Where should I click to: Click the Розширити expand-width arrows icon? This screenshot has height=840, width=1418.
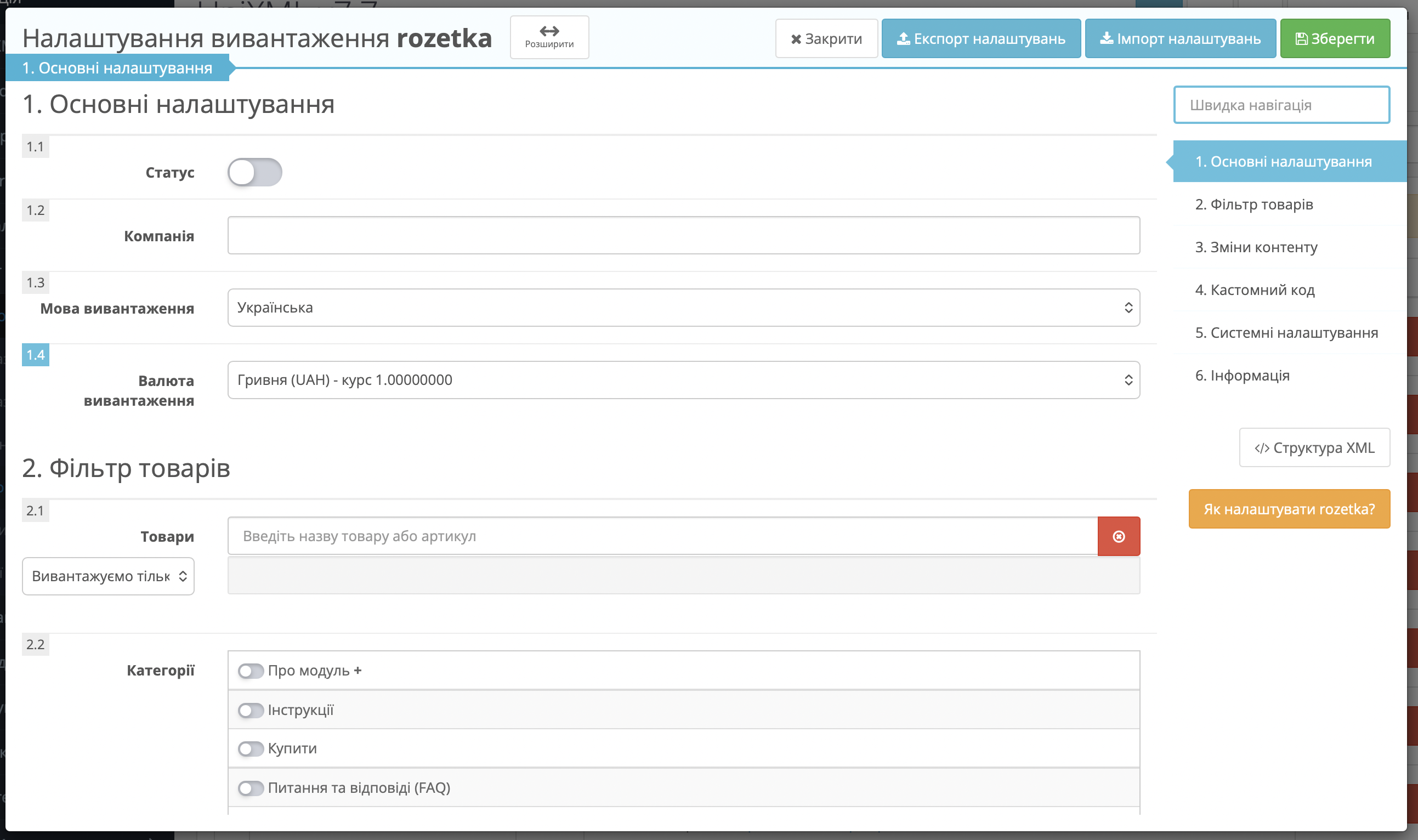549,31
